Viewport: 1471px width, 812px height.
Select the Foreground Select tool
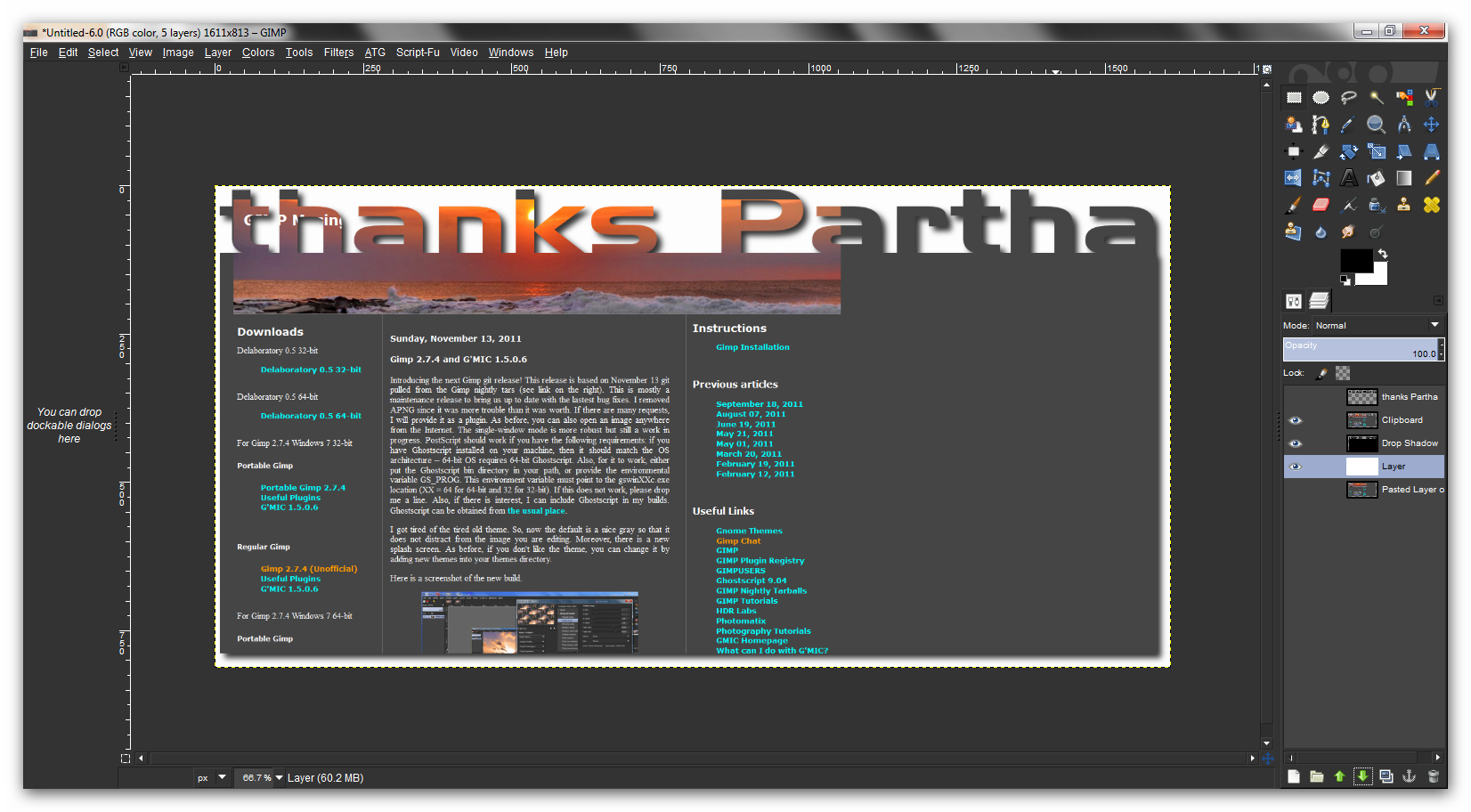click(x=1294, y=125)
